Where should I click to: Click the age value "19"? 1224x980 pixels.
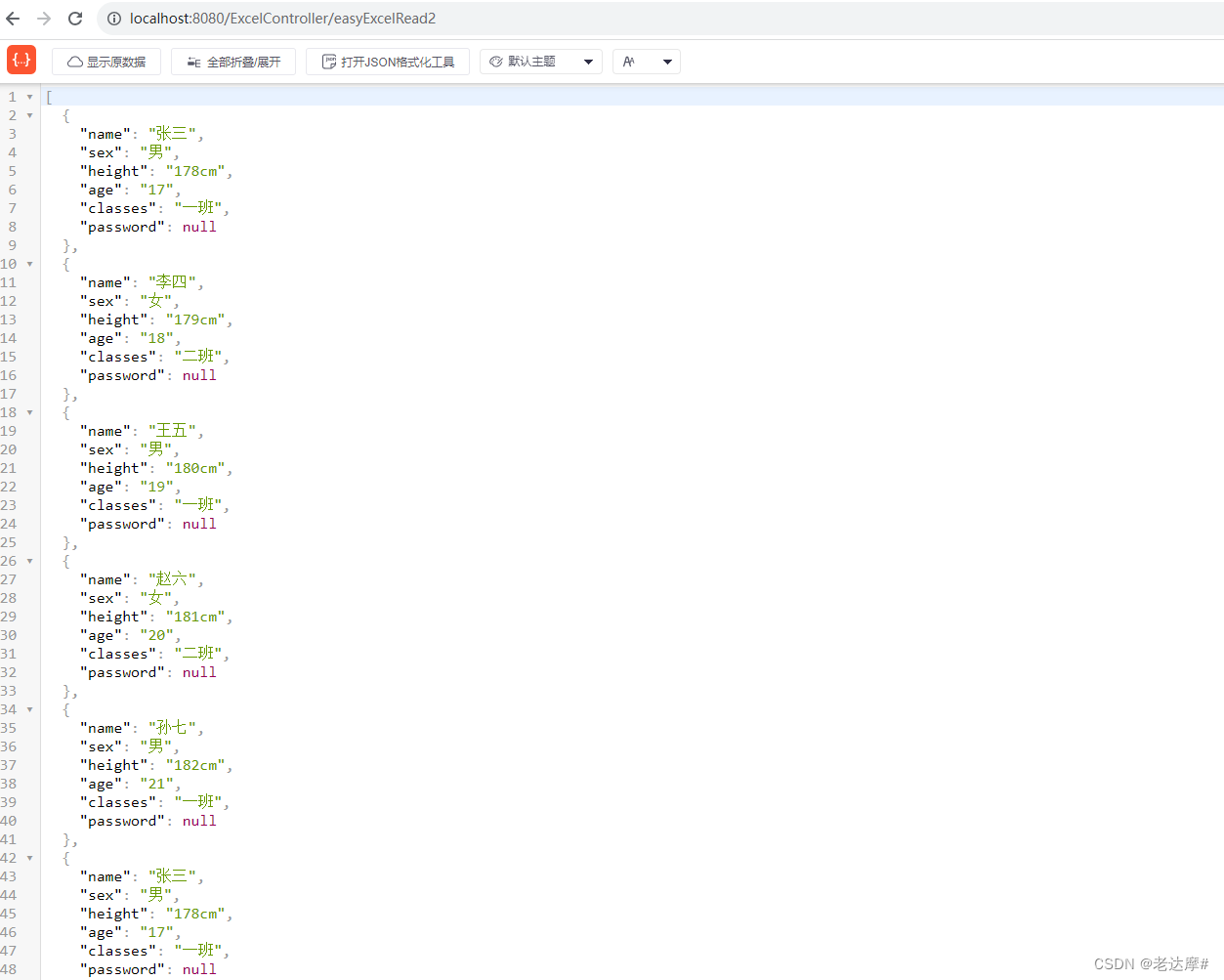point(157,487)
